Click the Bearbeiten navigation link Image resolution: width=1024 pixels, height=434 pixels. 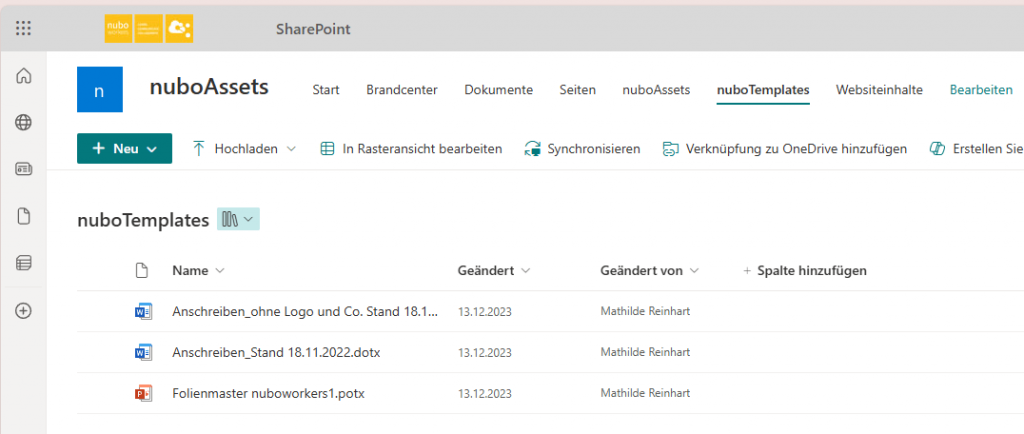tap(981, 90)
